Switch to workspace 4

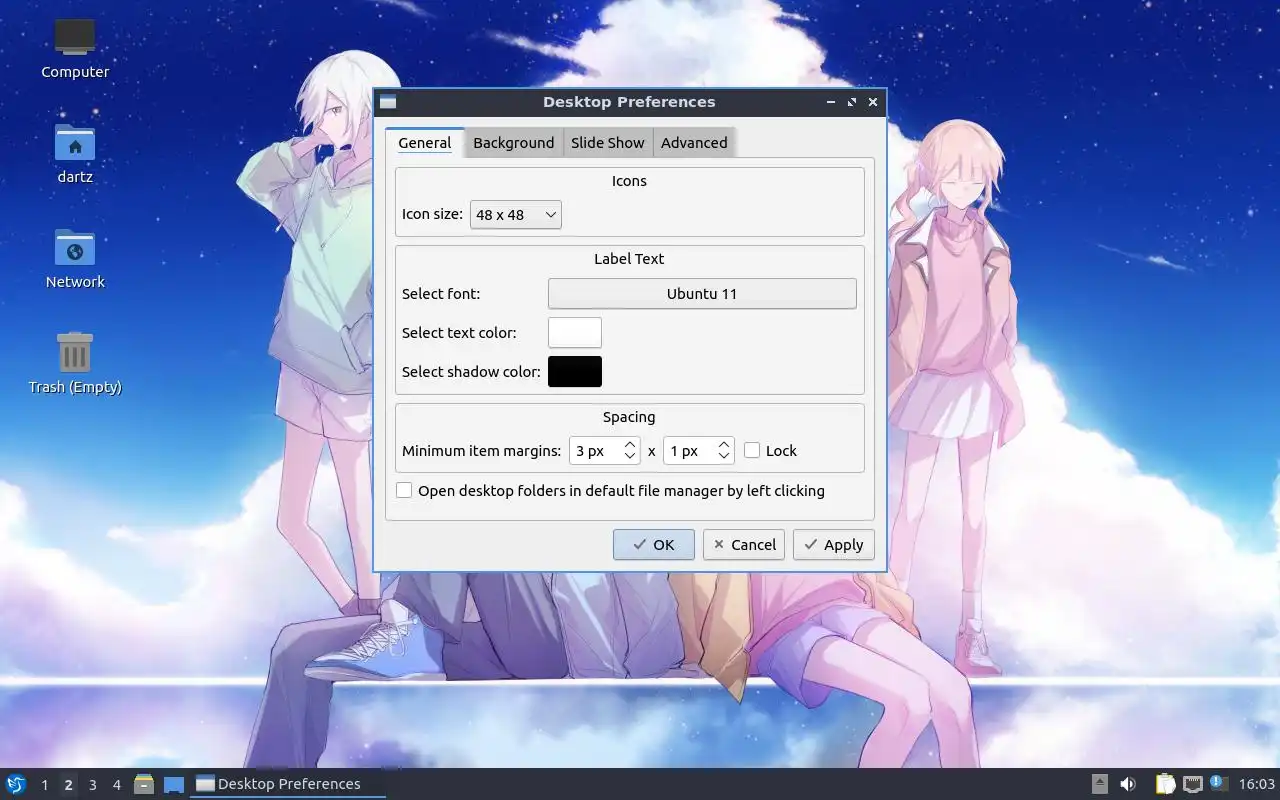tap(116, 785)
